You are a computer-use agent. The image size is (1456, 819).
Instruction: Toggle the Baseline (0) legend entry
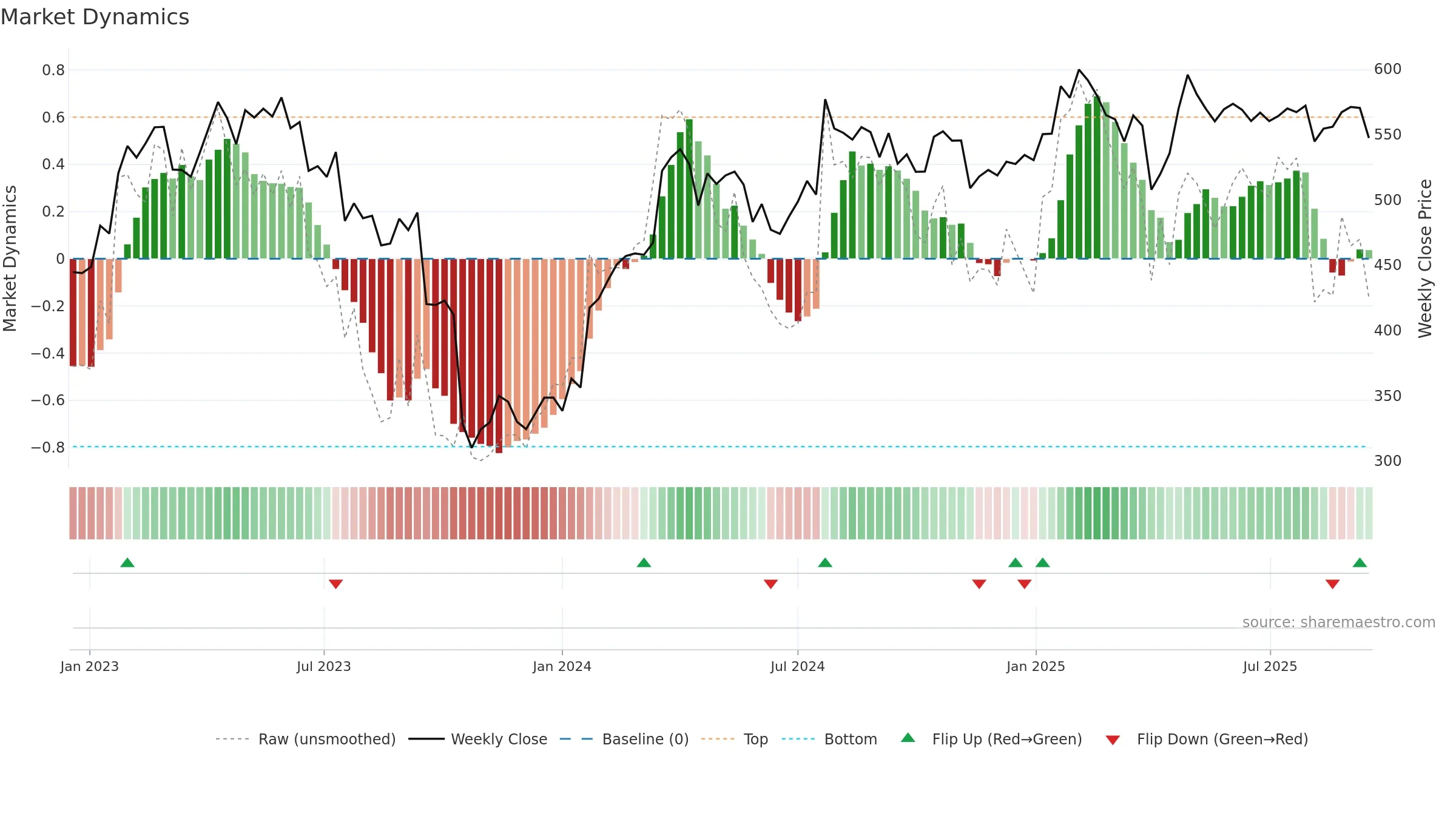point(624,739)
